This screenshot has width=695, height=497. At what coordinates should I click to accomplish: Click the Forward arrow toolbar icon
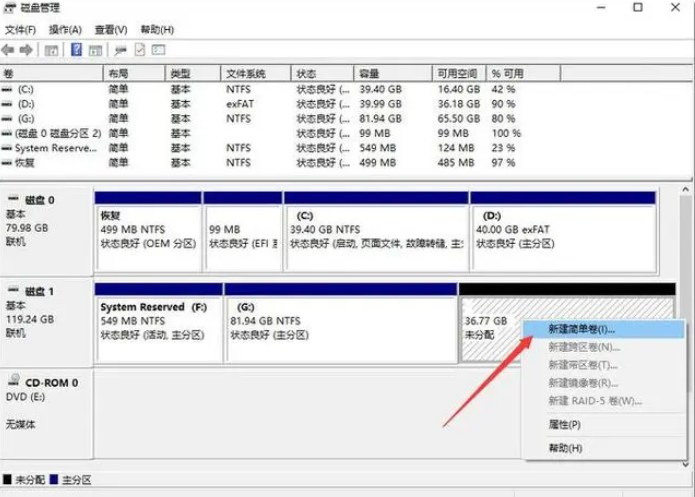pyautogui.click(x=26, y=50)
